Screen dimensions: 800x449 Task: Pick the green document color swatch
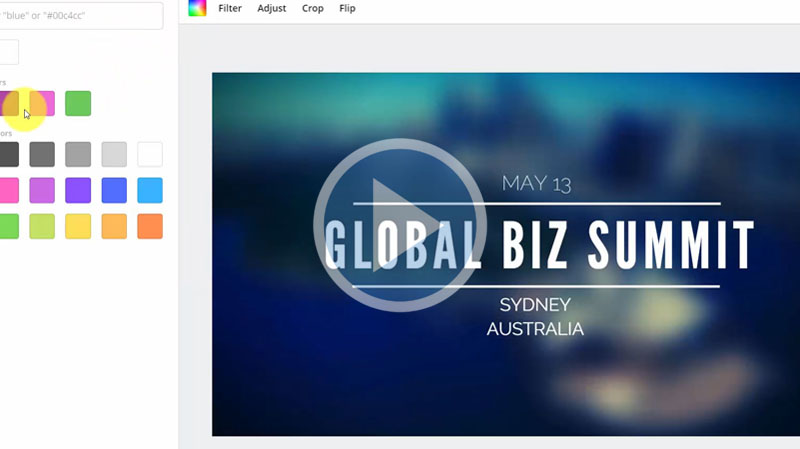point(78,103)
